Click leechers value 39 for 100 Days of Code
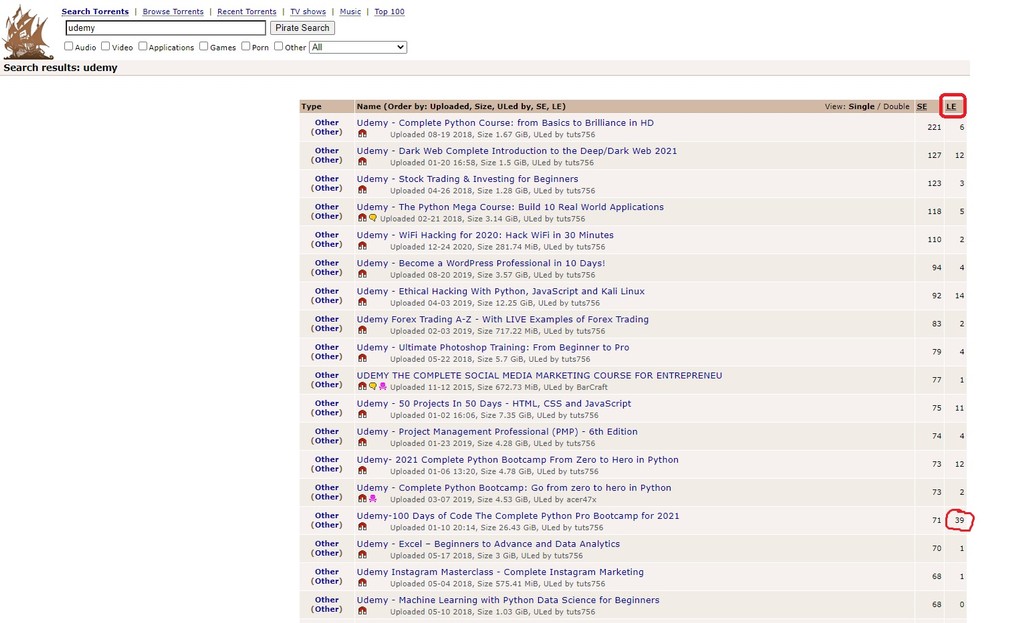 click(959, 520)
